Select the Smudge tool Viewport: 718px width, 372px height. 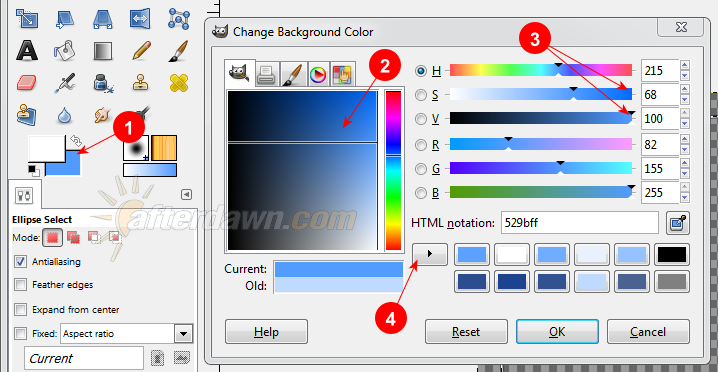pos(102,115)
